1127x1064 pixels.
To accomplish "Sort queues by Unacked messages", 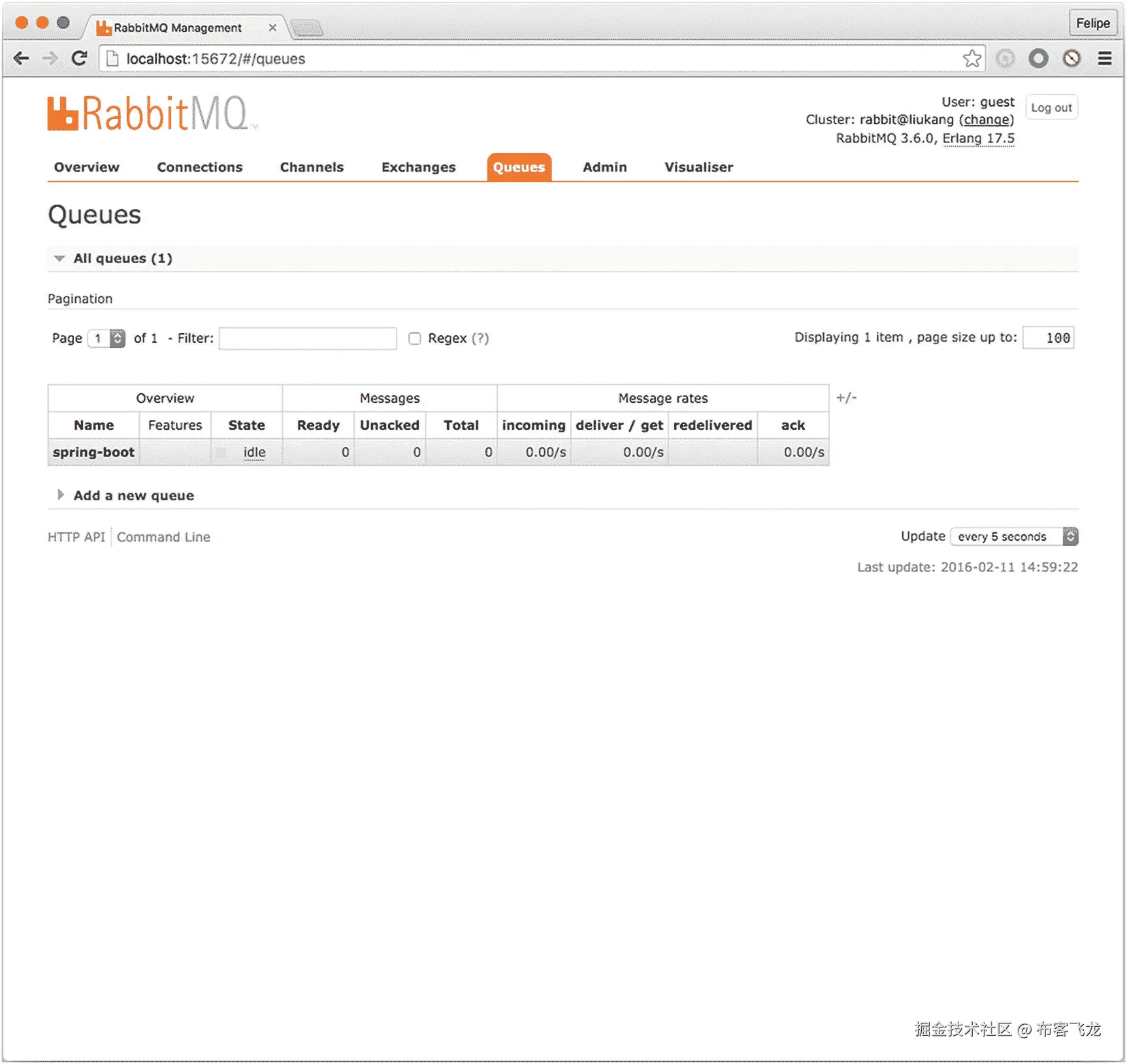I will pyautogui.click(x=389, y=425).
